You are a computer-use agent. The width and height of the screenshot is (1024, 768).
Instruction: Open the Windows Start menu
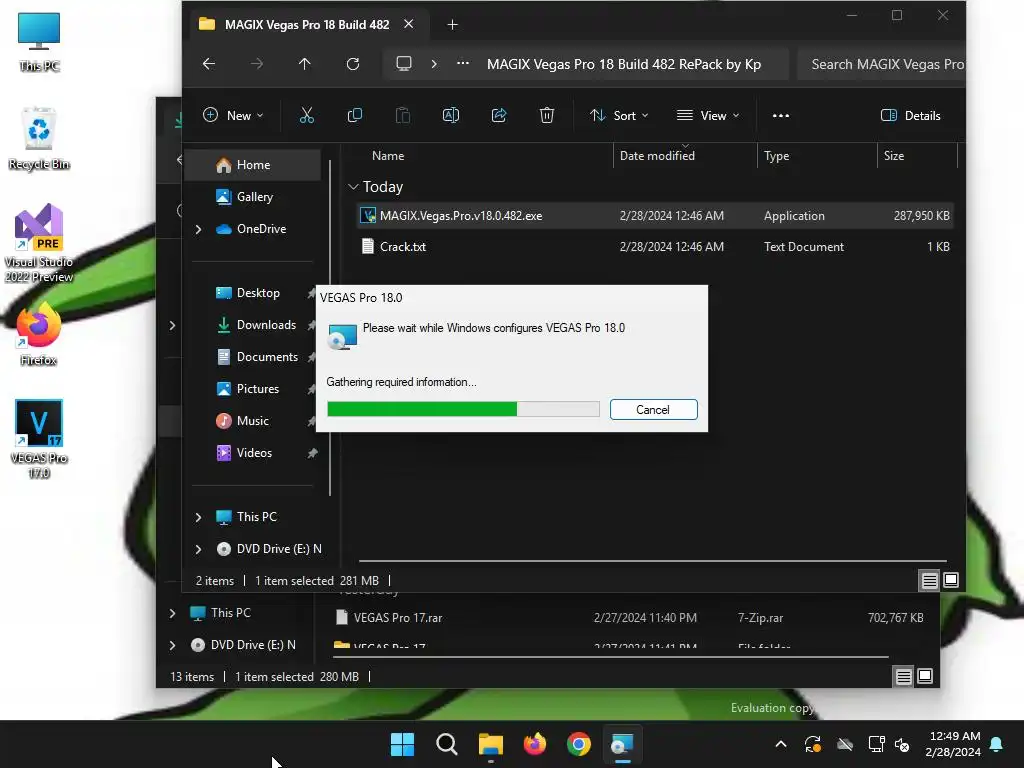(x=402, y=744)
